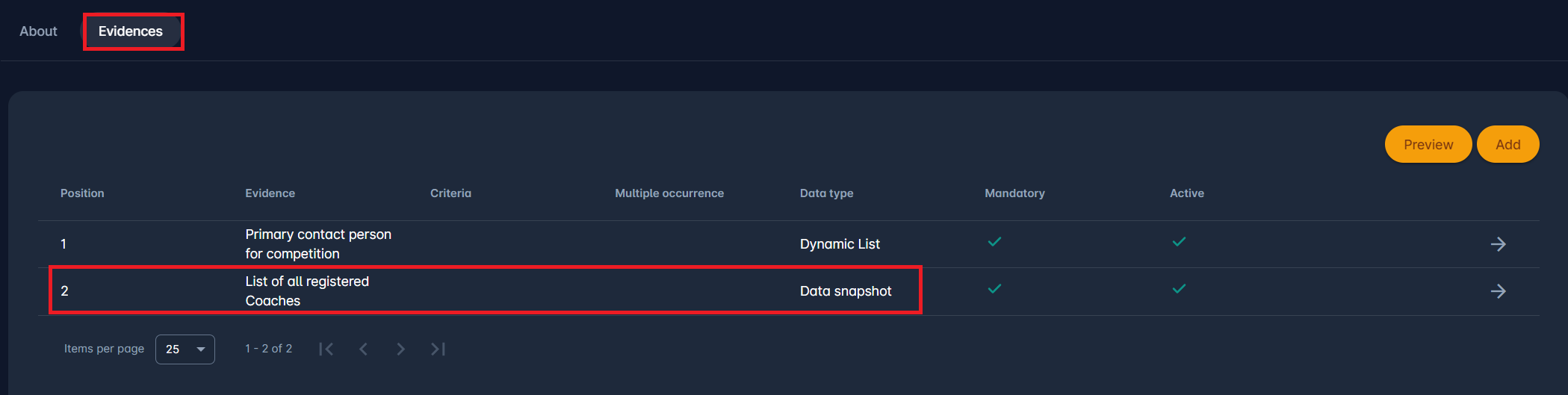
Task: Go to next page arrow
Action: [401, 349]
